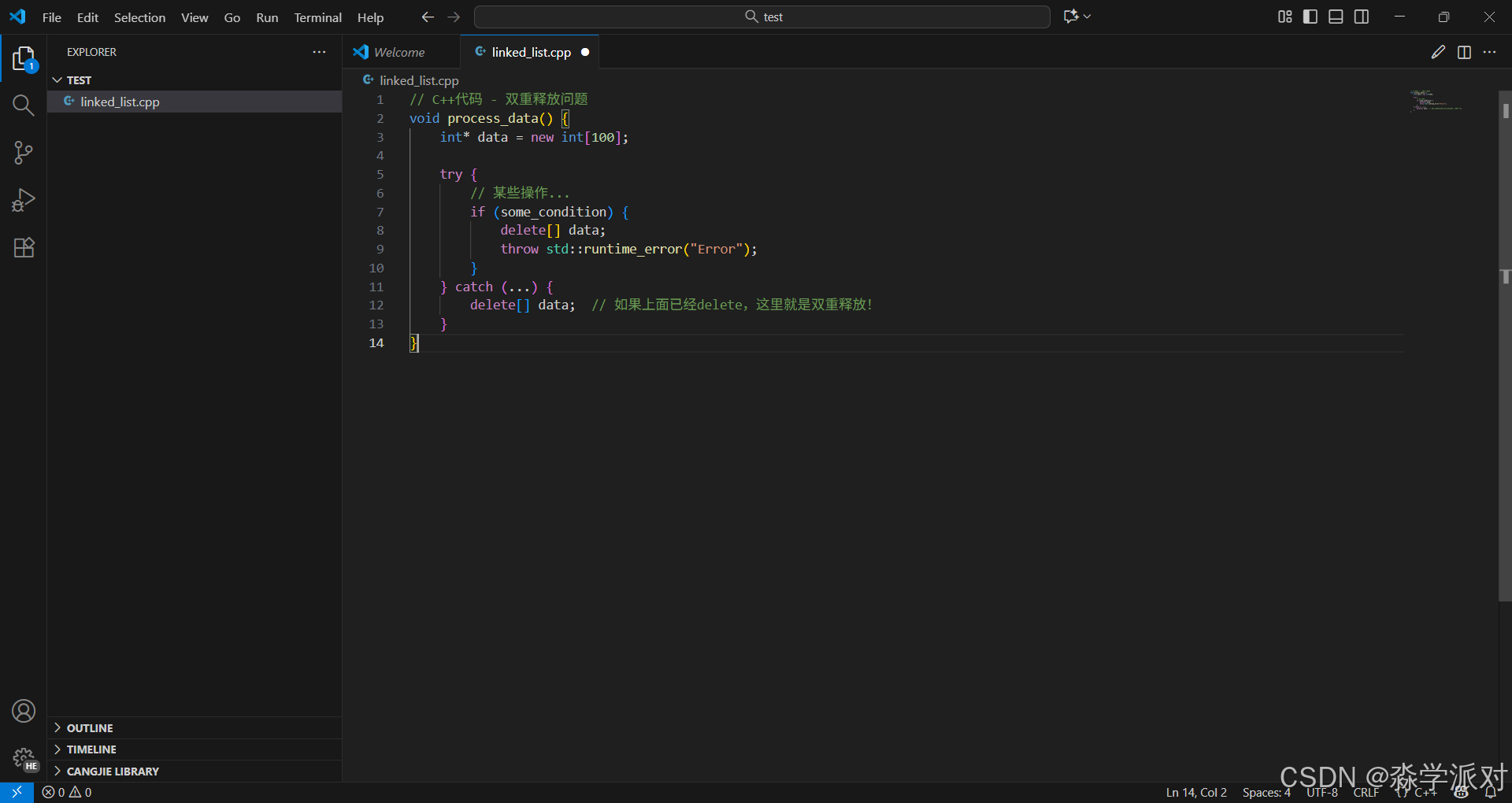
Task: Toggle the bottom Panel visibility
Action: click(x=1336, y=17)
